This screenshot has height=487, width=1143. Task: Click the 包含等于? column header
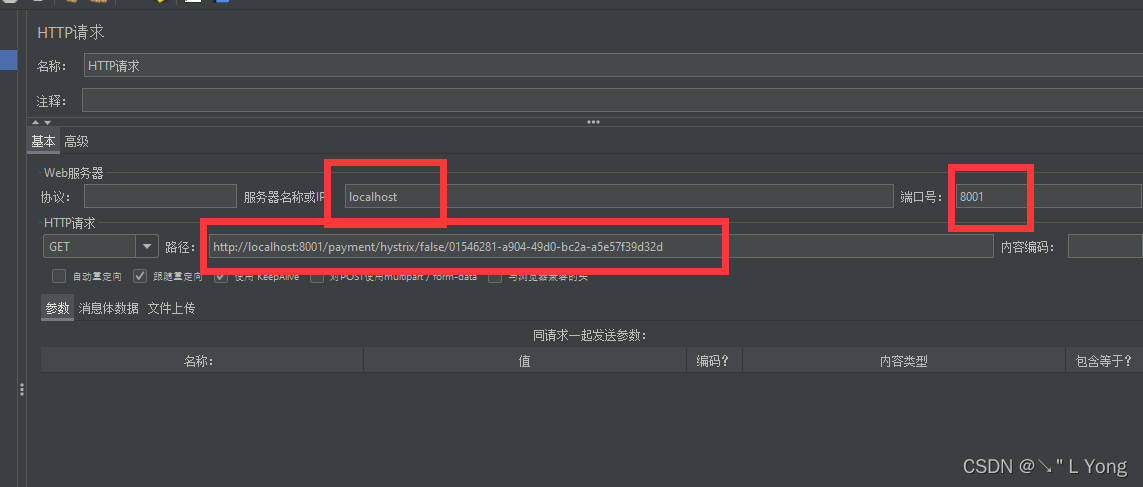pyautogui.click(x=1104, y=361)
